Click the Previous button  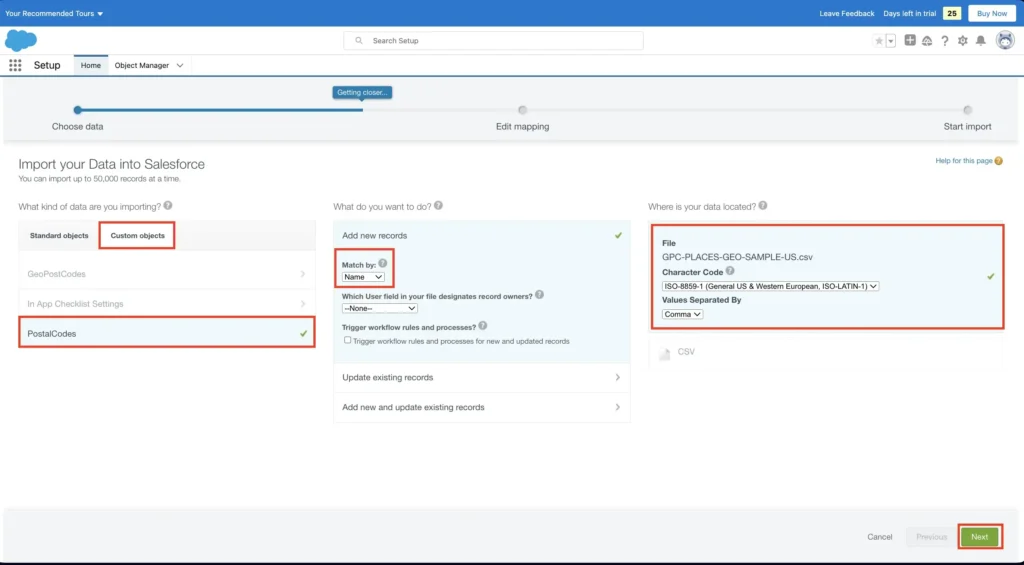click(x=931, y=537)
